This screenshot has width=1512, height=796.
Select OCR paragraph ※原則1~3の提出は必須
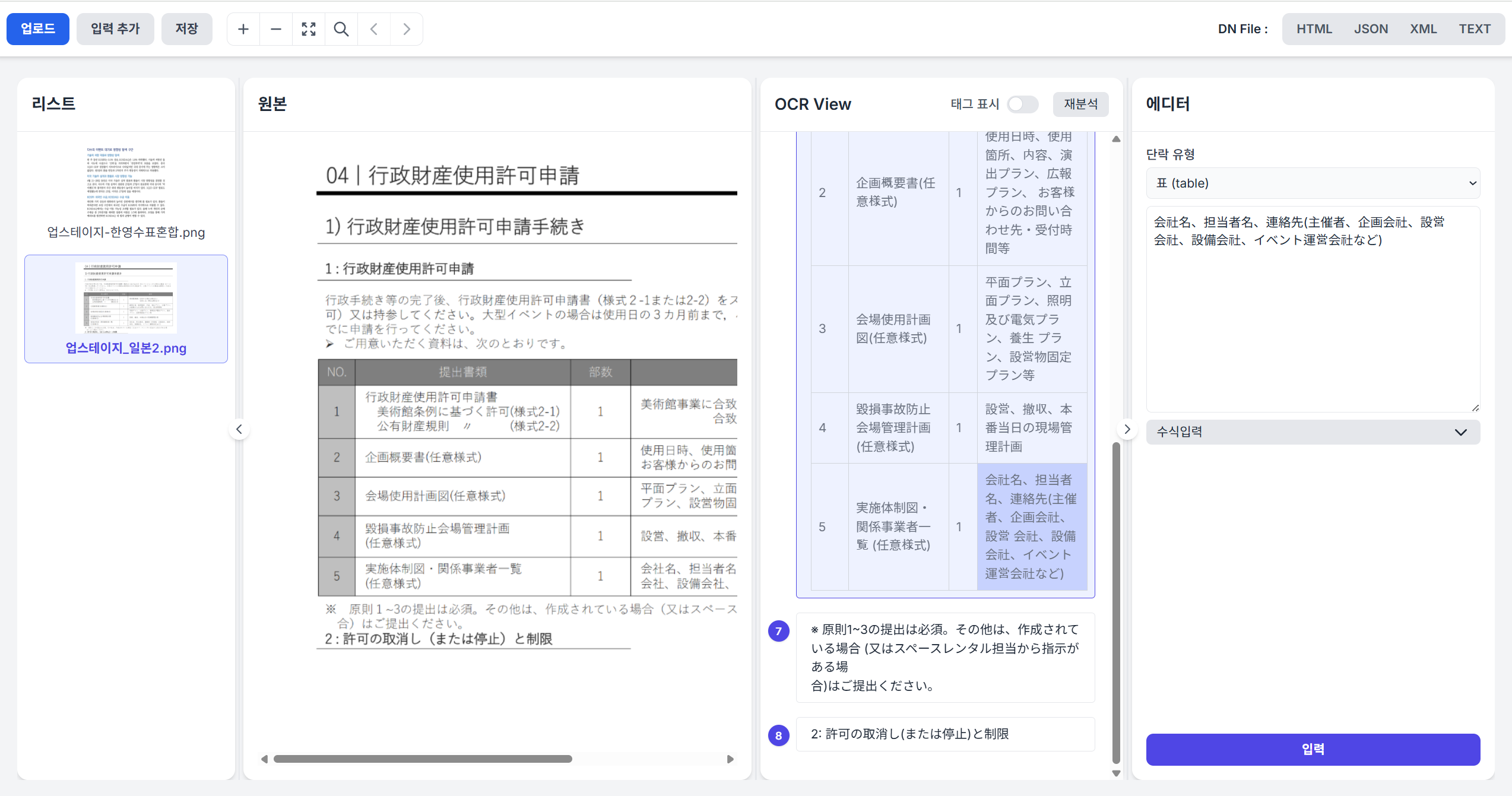click(x=945, y=658)
